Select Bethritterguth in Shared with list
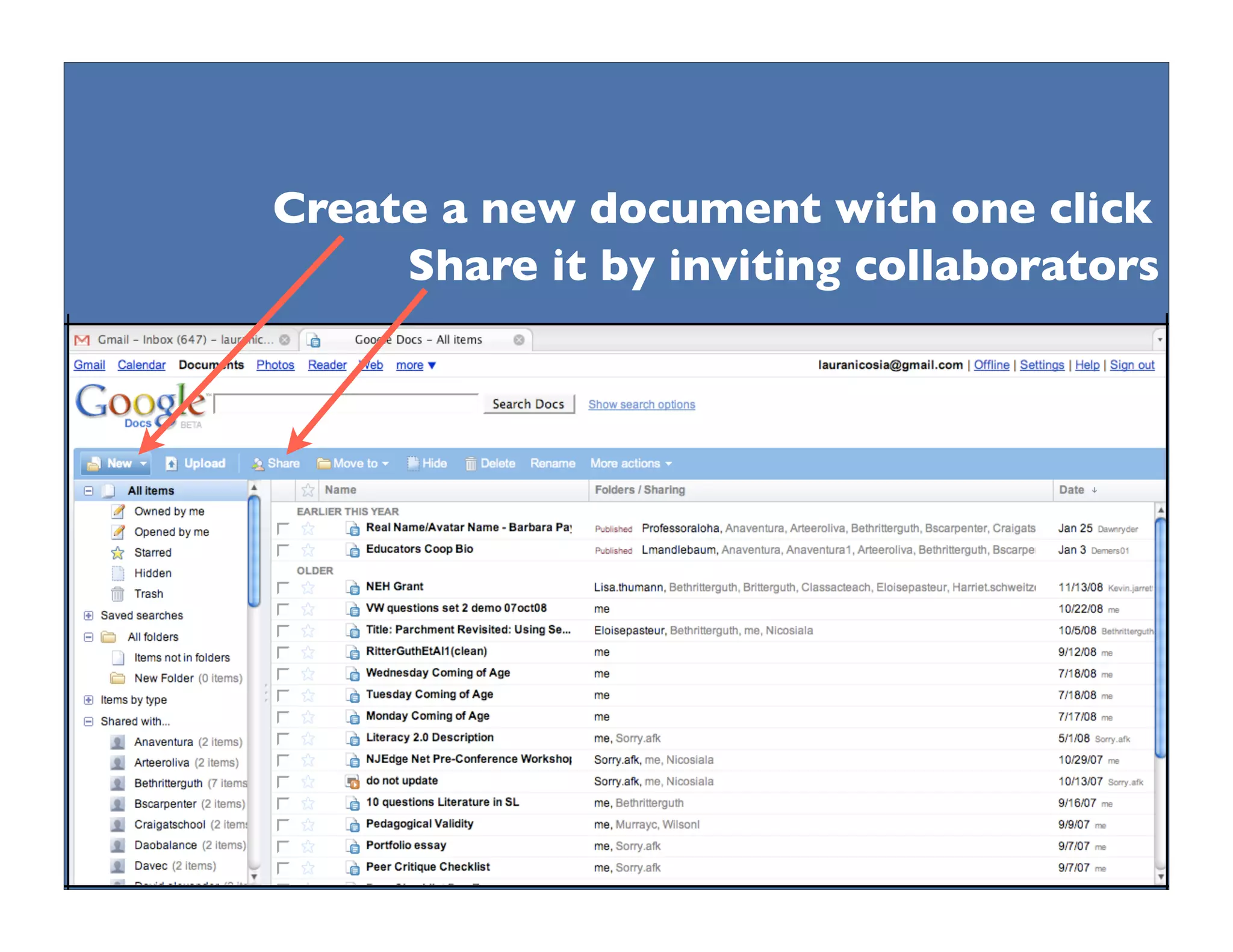Viewport: 1233px width, 952px height. coord(169,784)
